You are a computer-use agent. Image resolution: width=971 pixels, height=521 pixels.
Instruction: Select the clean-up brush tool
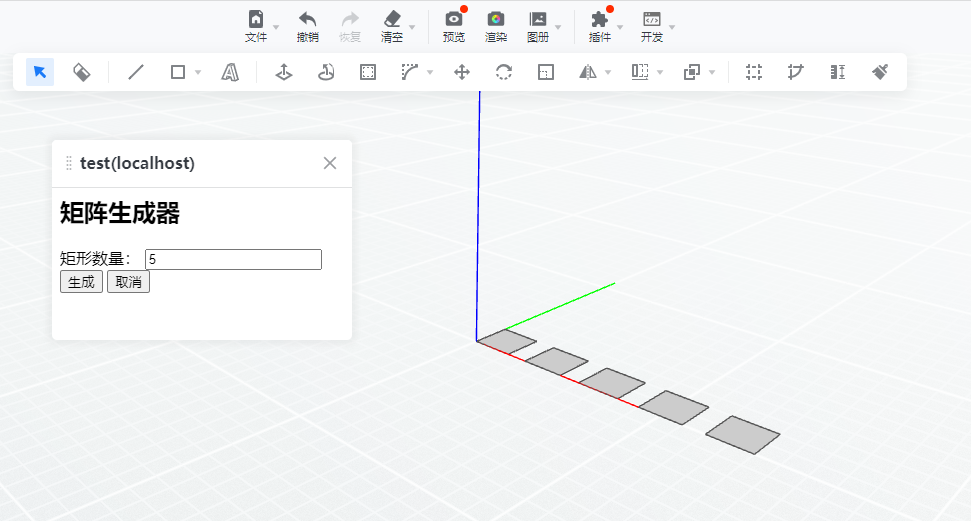pyautogui.click(x=880, y=72)
